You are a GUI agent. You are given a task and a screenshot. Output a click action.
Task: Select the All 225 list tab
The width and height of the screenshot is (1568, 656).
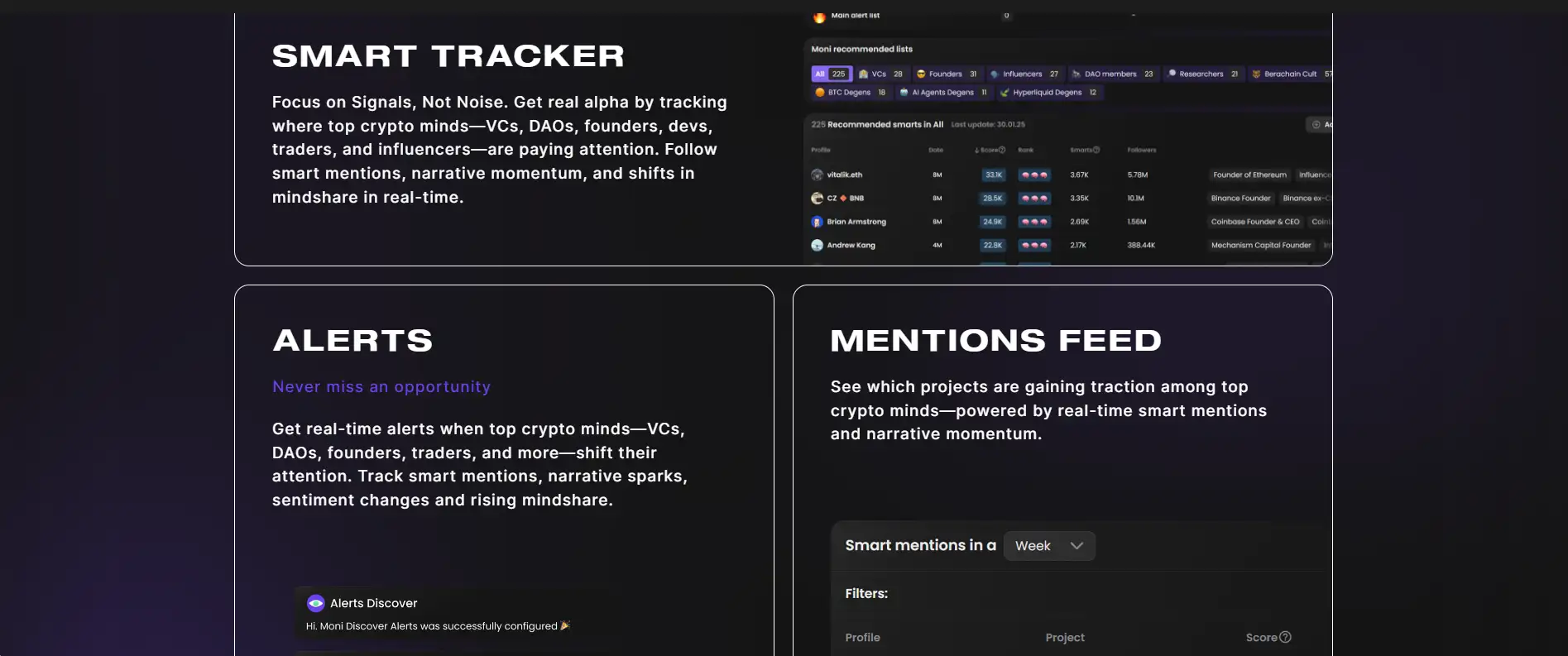pos(832,74)
